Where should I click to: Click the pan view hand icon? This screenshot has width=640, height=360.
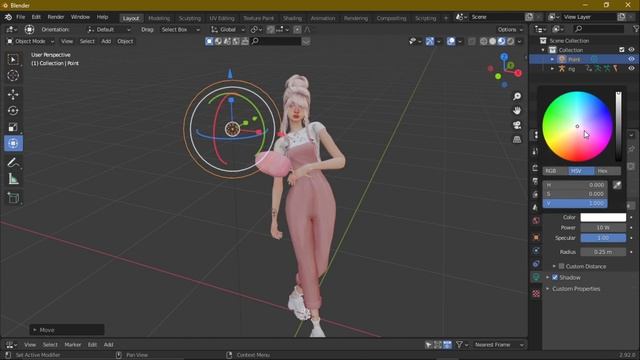pyautogui.click(x=517, y=111)
